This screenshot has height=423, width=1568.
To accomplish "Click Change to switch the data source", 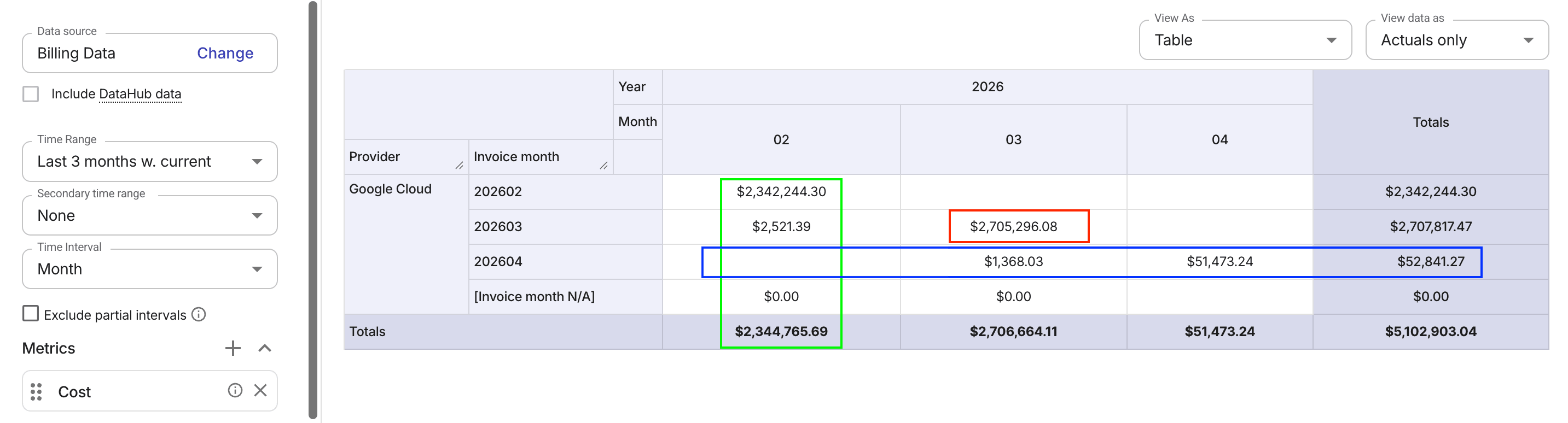I will point(225,53).
